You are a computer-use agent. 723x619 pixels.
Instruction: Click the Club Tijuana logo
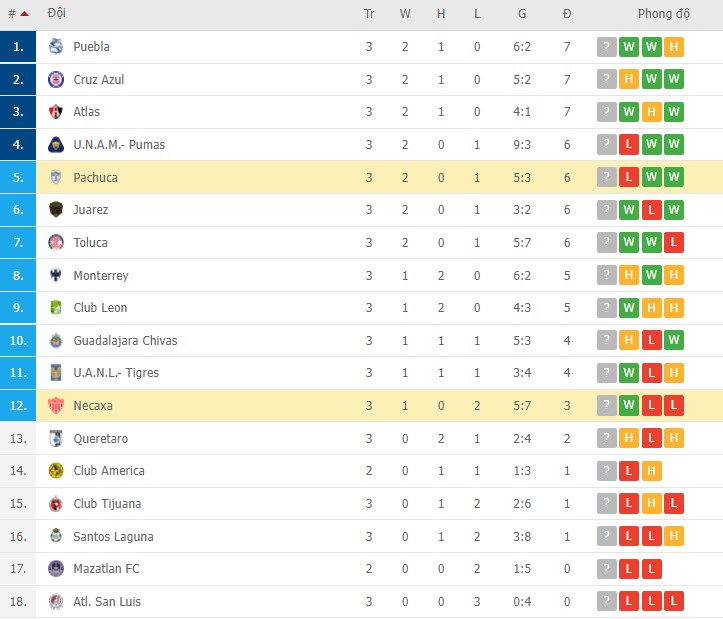coord(56,504)
